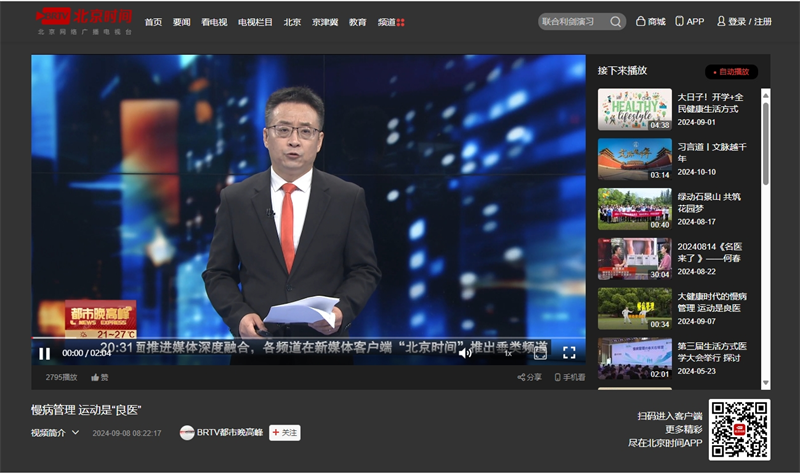The image size is (800, 474).
Task: Open the 要闻 news menu
Action: [182, 22]
